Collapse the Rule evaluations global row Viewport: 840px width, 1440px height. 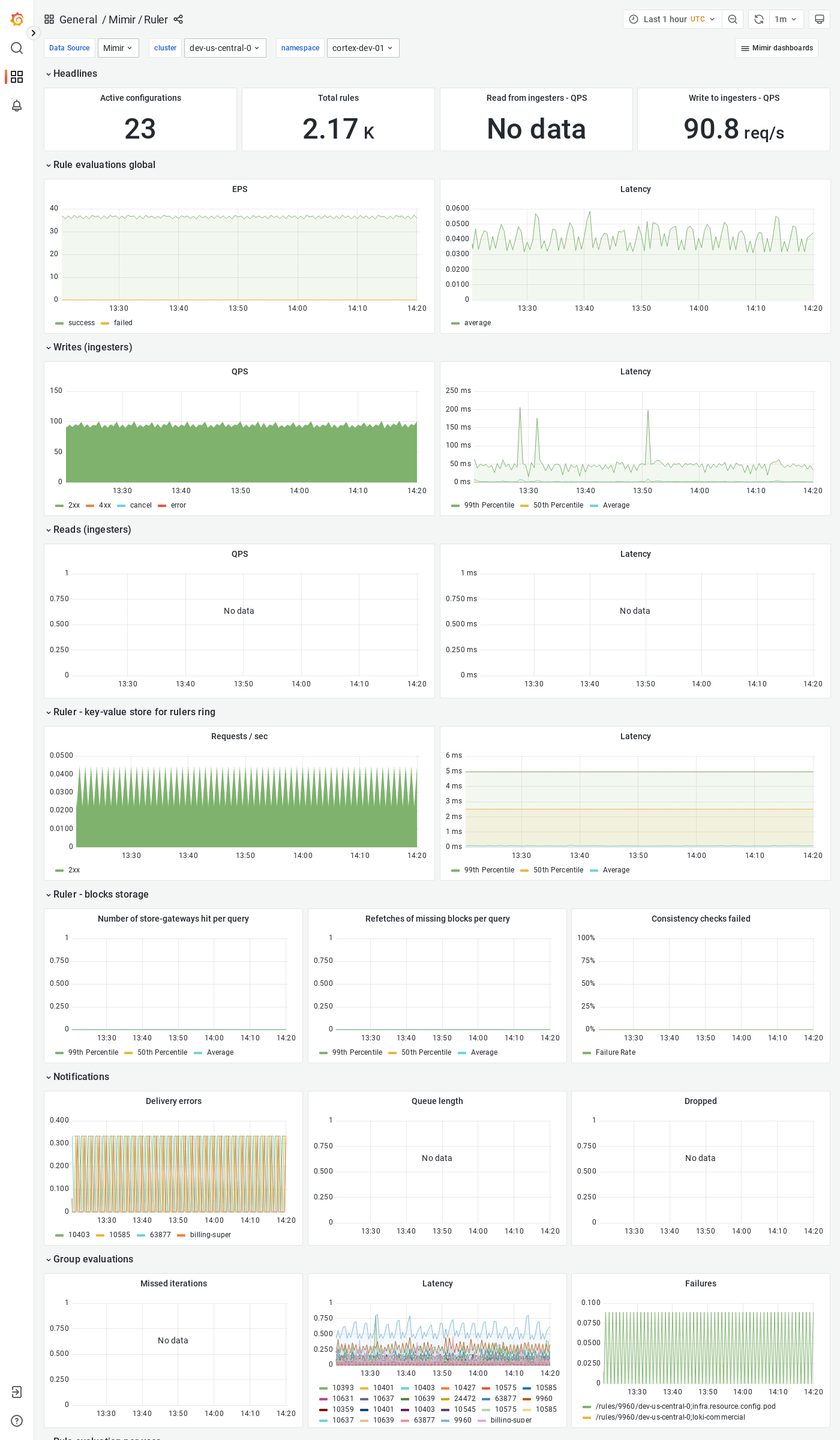pyautogui.click(x=101, y=164)
